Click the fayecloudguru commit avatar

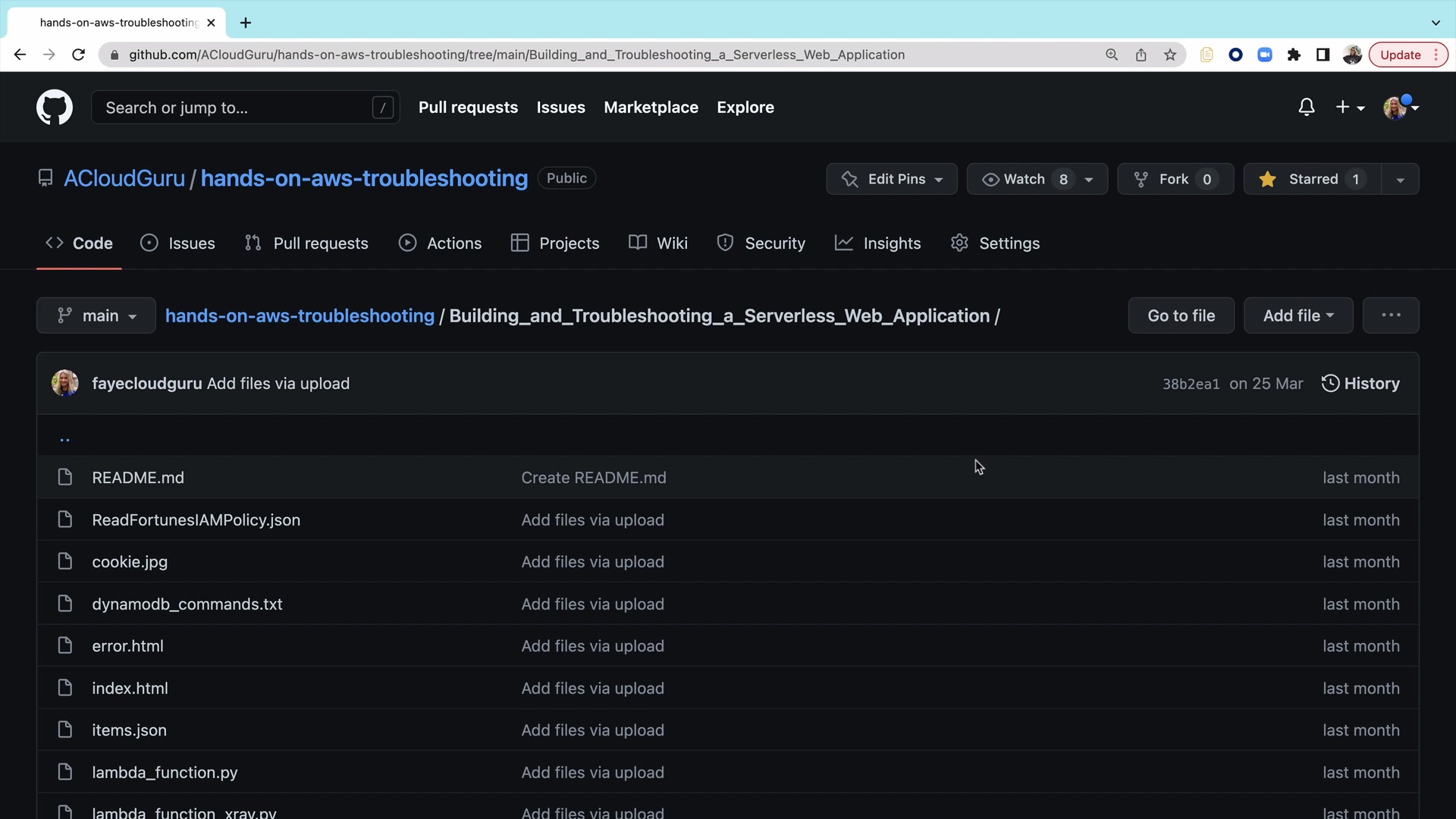coord(65,384)
